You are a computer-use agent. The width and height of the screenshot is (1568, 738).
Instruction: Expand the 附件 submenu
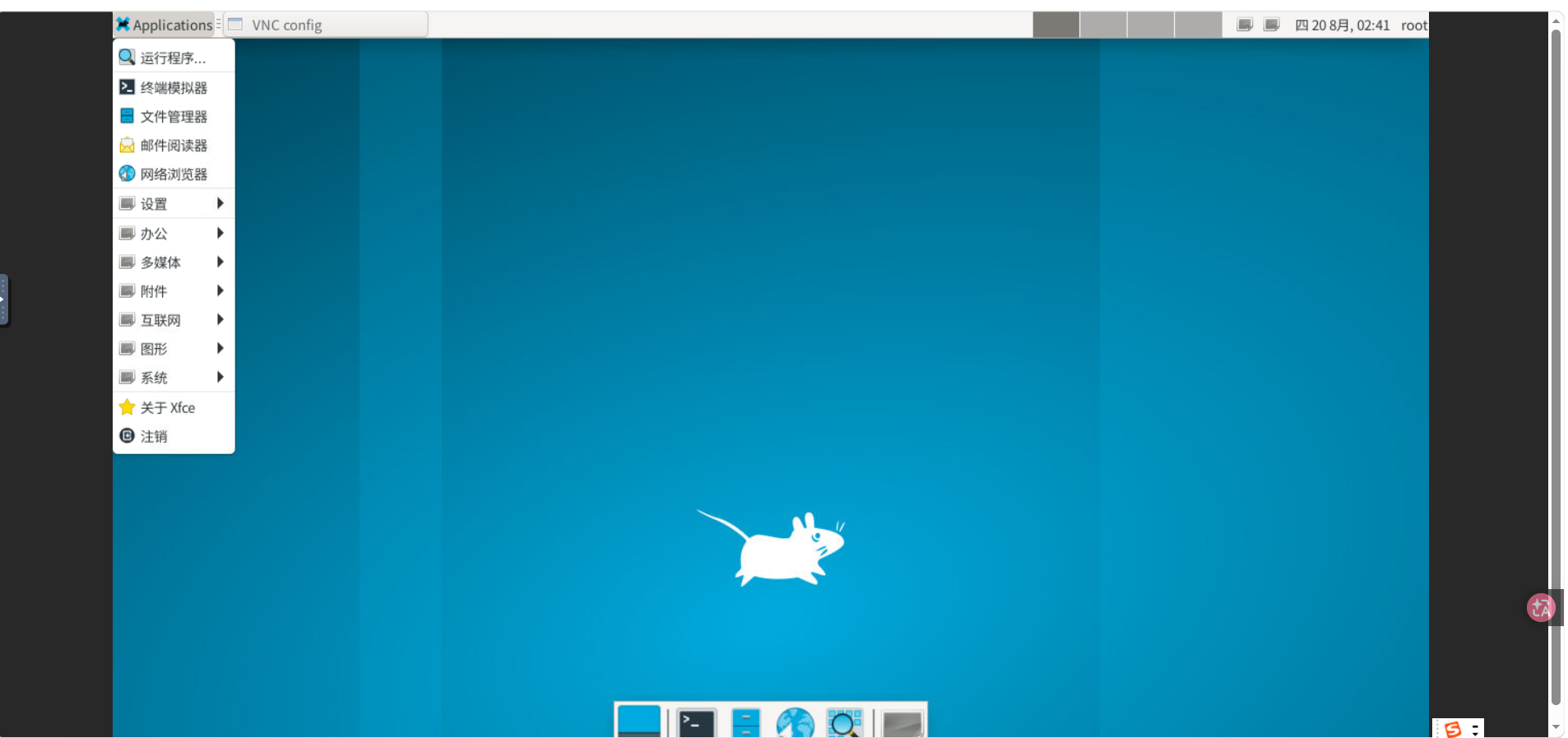(x=174, y=290)
